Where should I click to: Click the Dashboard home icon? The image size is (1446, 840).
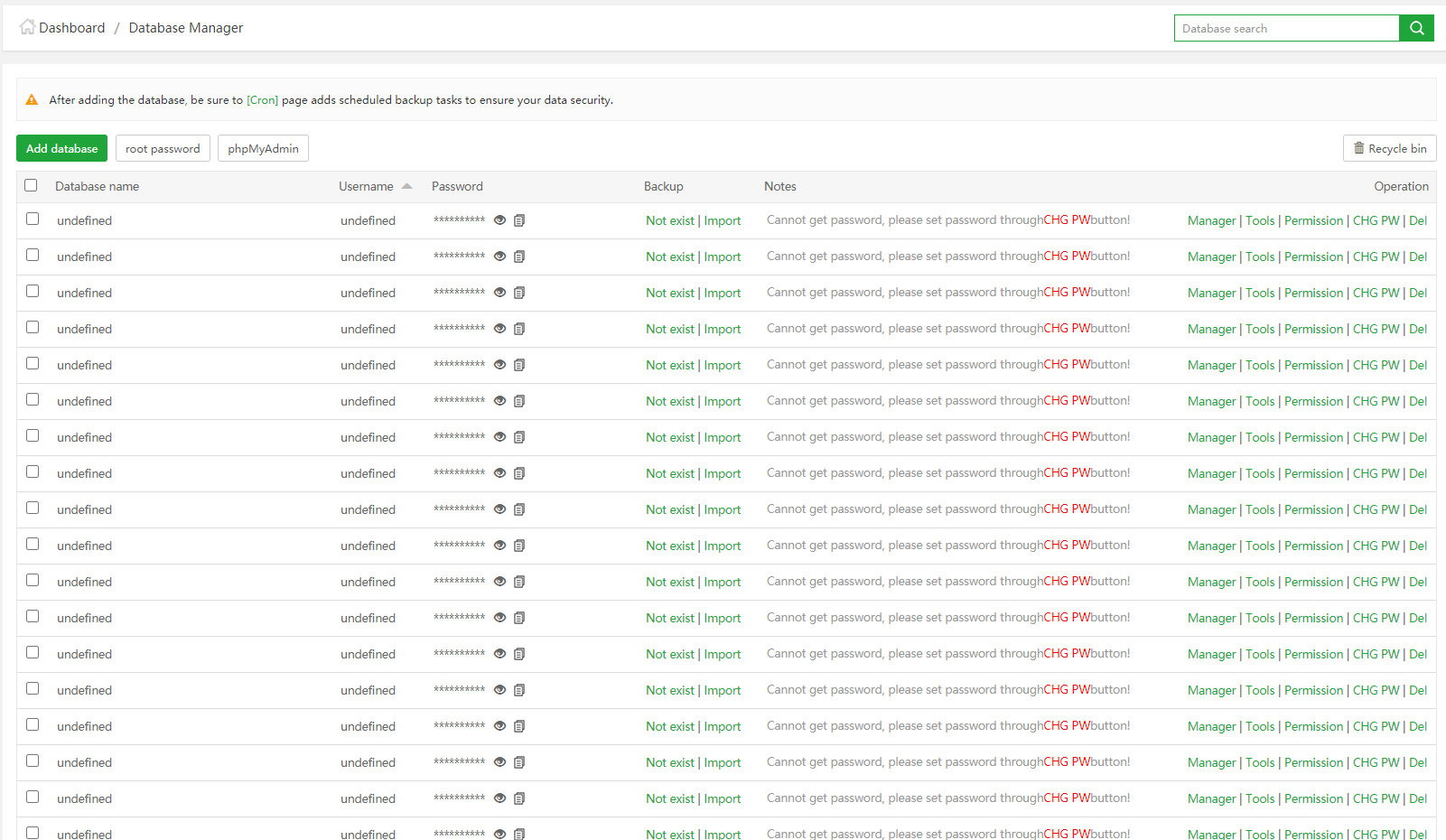(27, 27)
